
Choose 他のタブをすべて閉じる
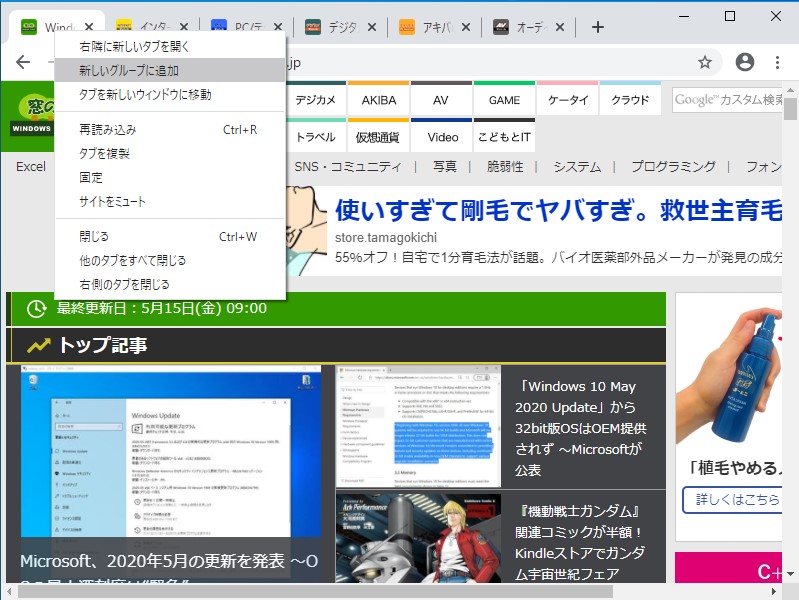point(170,260)
